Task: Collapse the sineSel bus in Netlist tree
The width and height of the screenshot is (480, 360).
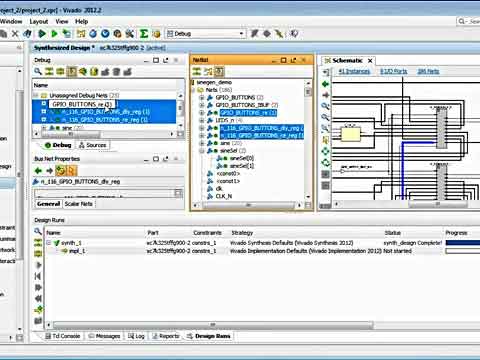Action: point(202,151)
